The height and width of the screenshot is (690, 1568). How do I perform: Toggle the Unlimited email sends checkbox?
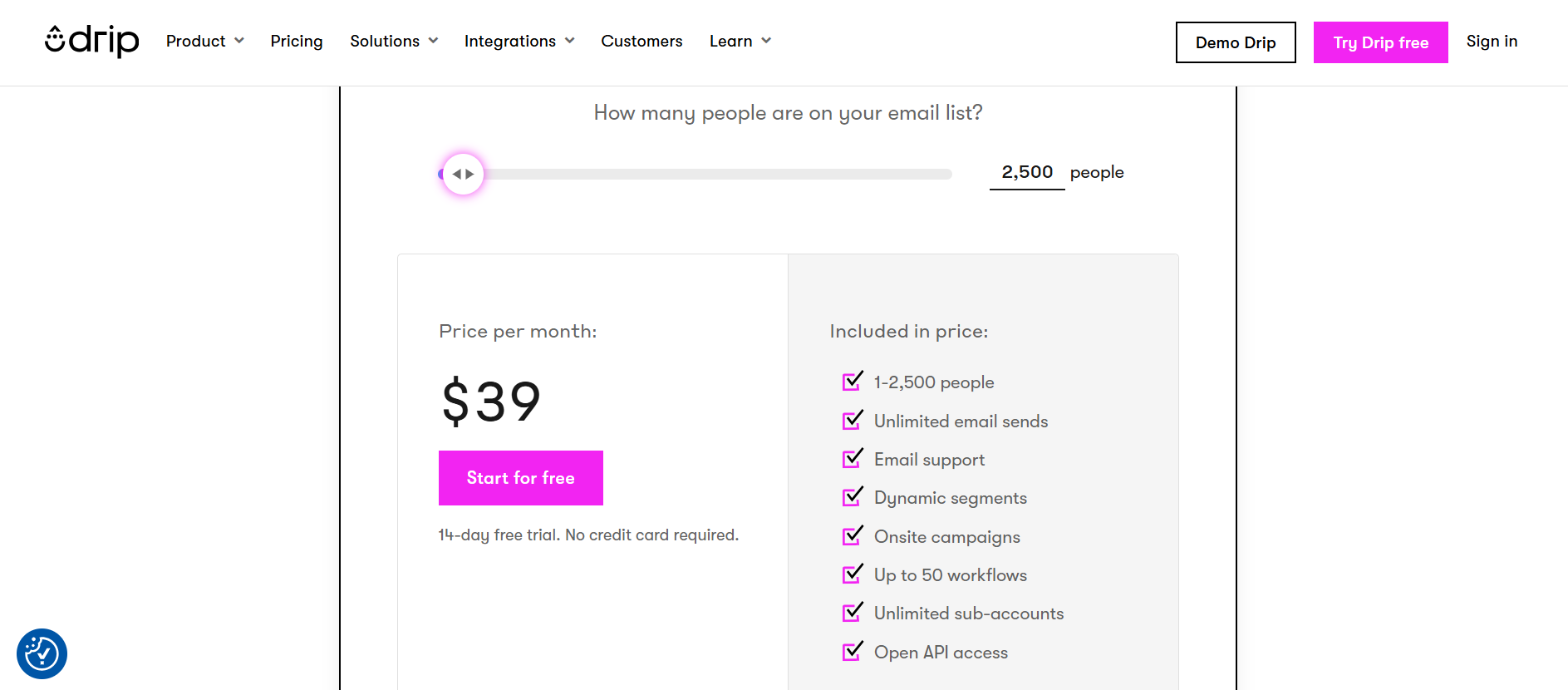click(x=852, y=421)
